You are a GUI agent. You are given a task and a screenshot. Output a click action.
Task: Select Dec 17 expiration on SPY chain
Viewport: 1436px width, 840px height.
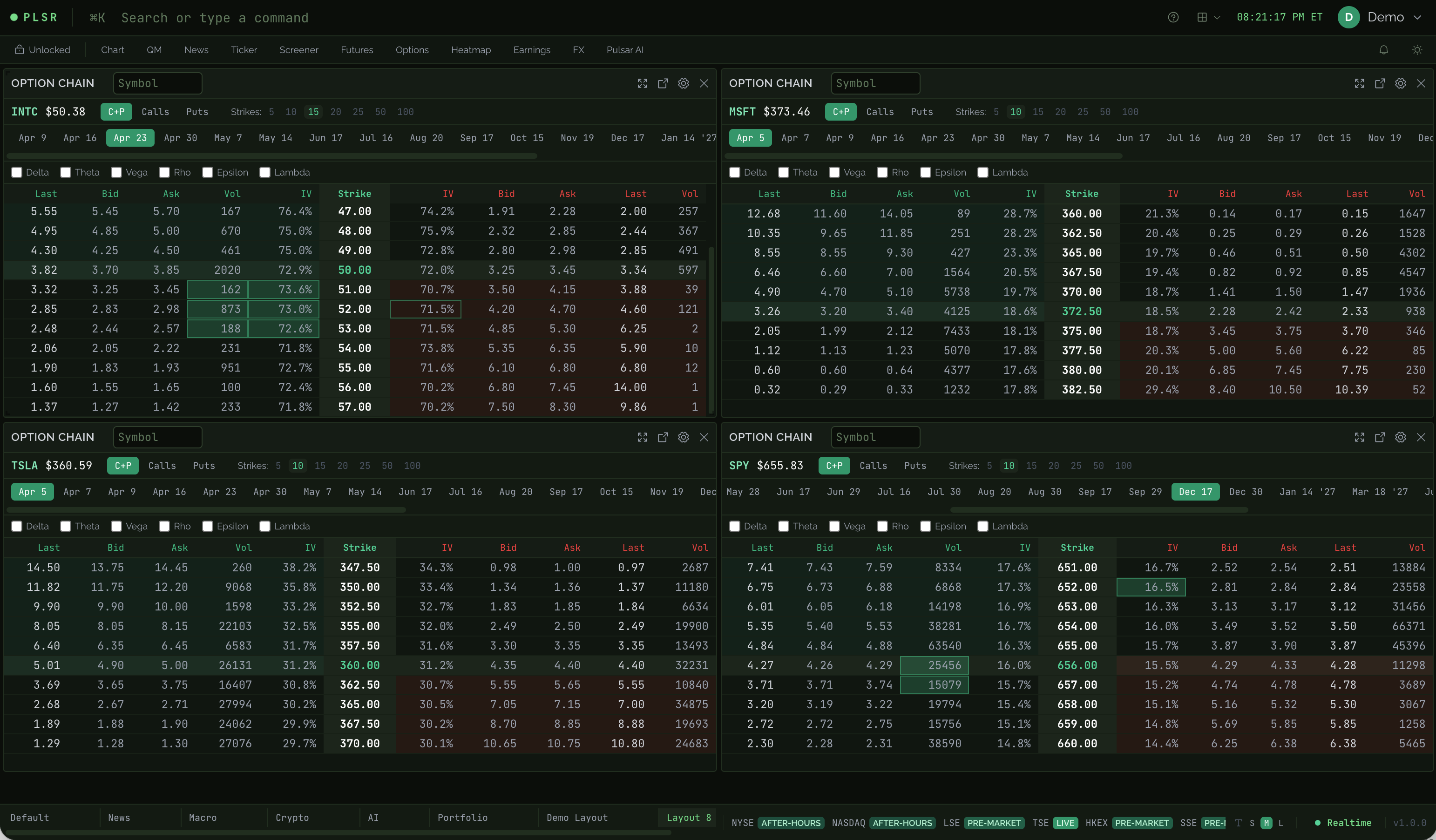1195,491
